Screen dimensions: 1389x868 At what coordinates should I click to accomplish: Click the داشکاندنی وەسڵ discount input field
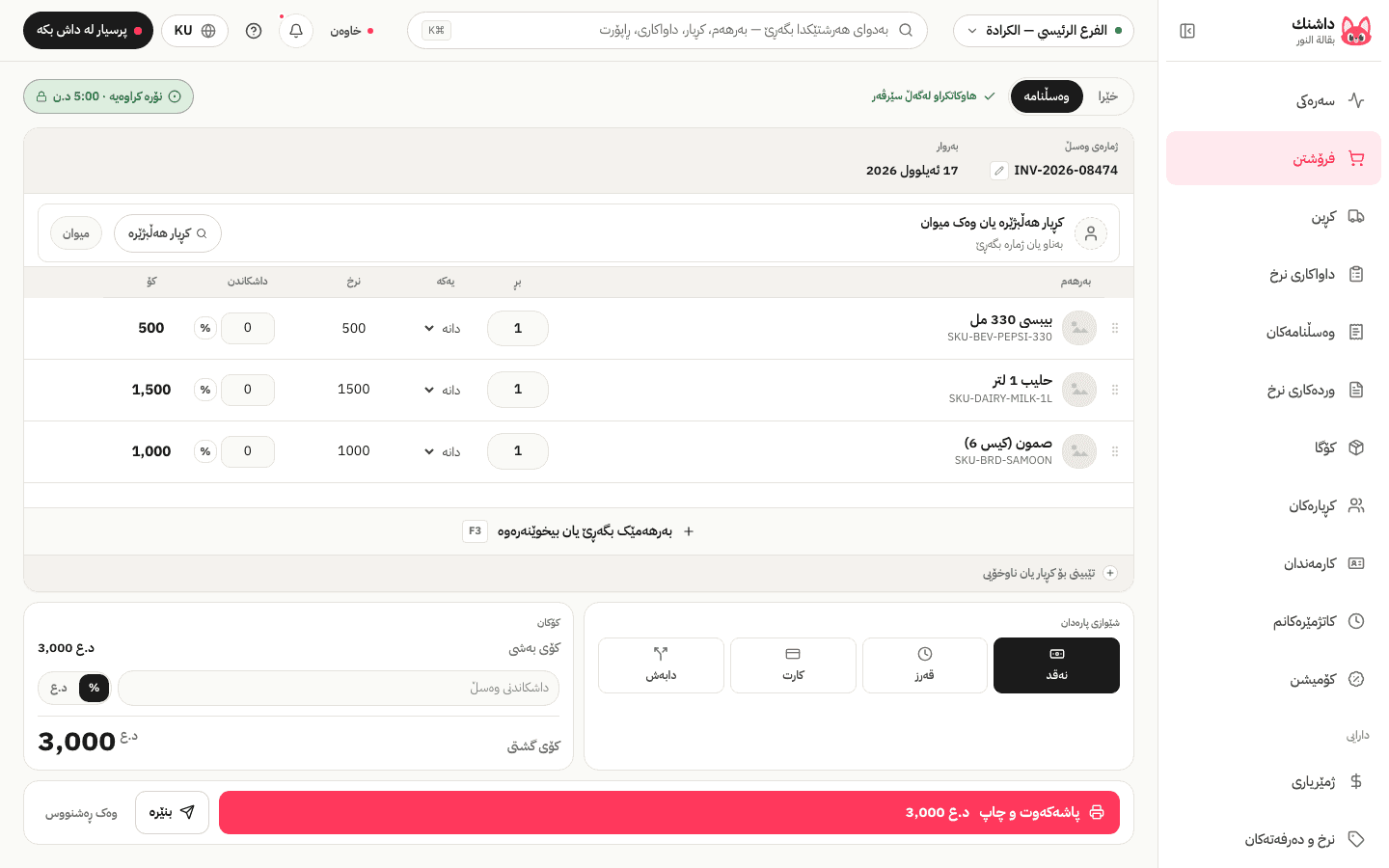point(339,688)
